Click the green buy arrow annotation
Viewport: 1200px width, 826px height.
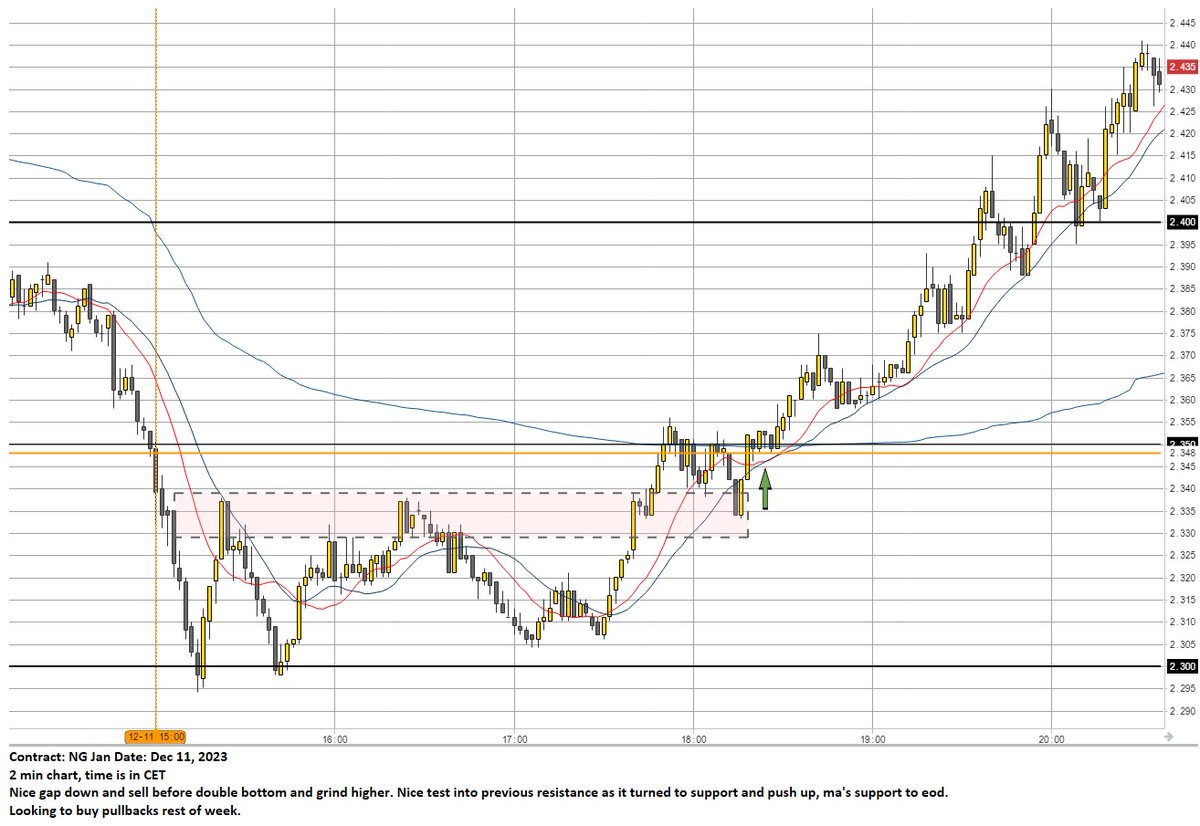[x=764, y=487]
